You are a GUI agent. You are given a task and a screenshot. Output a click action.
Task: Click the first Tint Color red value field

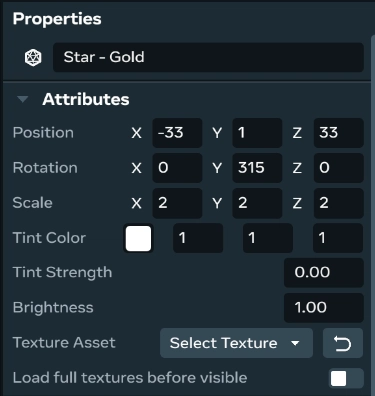coord(198,238)
